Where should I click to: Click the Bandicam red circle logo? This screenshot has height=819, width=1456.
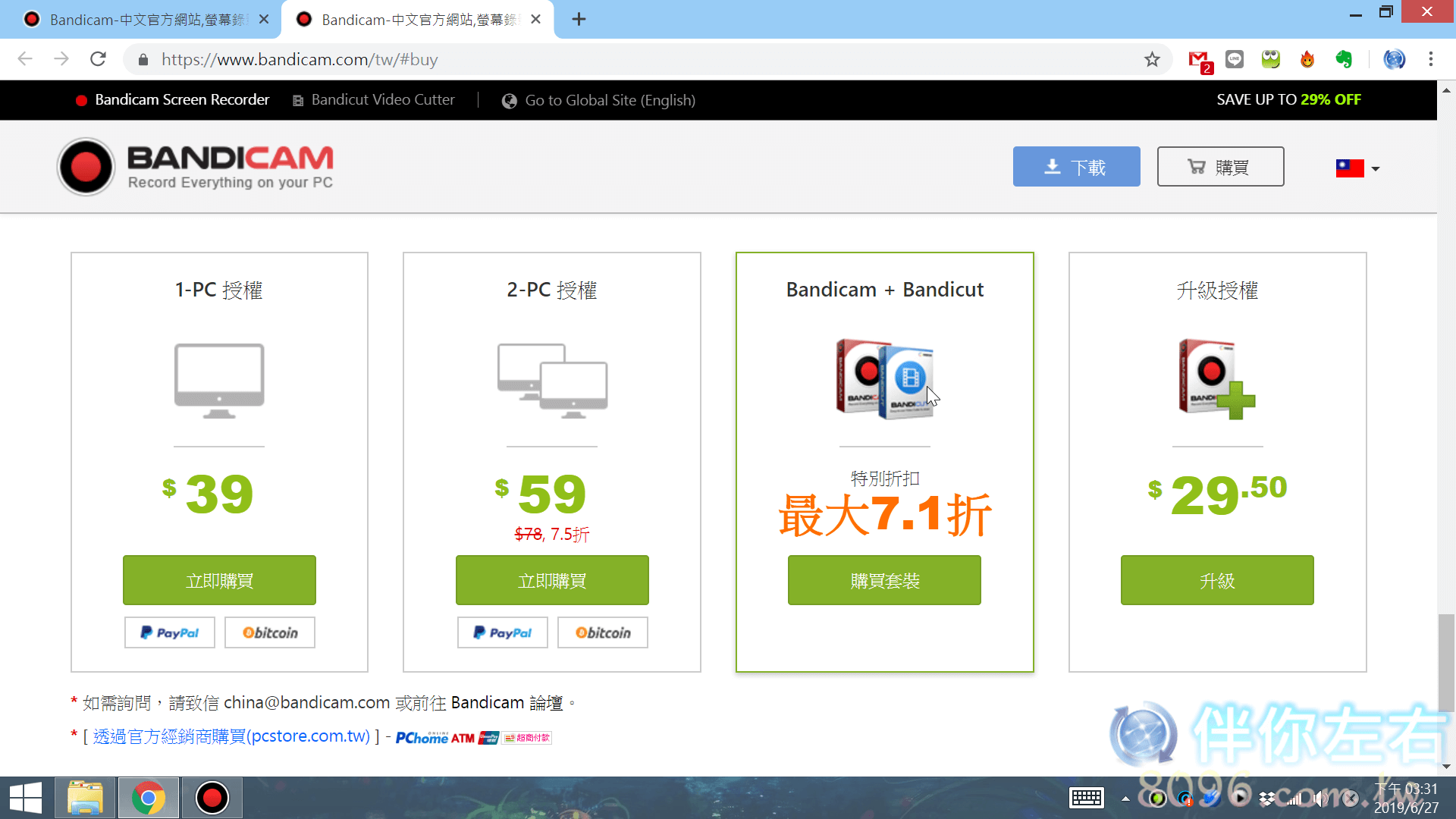pyautogui.click(x=86, y=167)
